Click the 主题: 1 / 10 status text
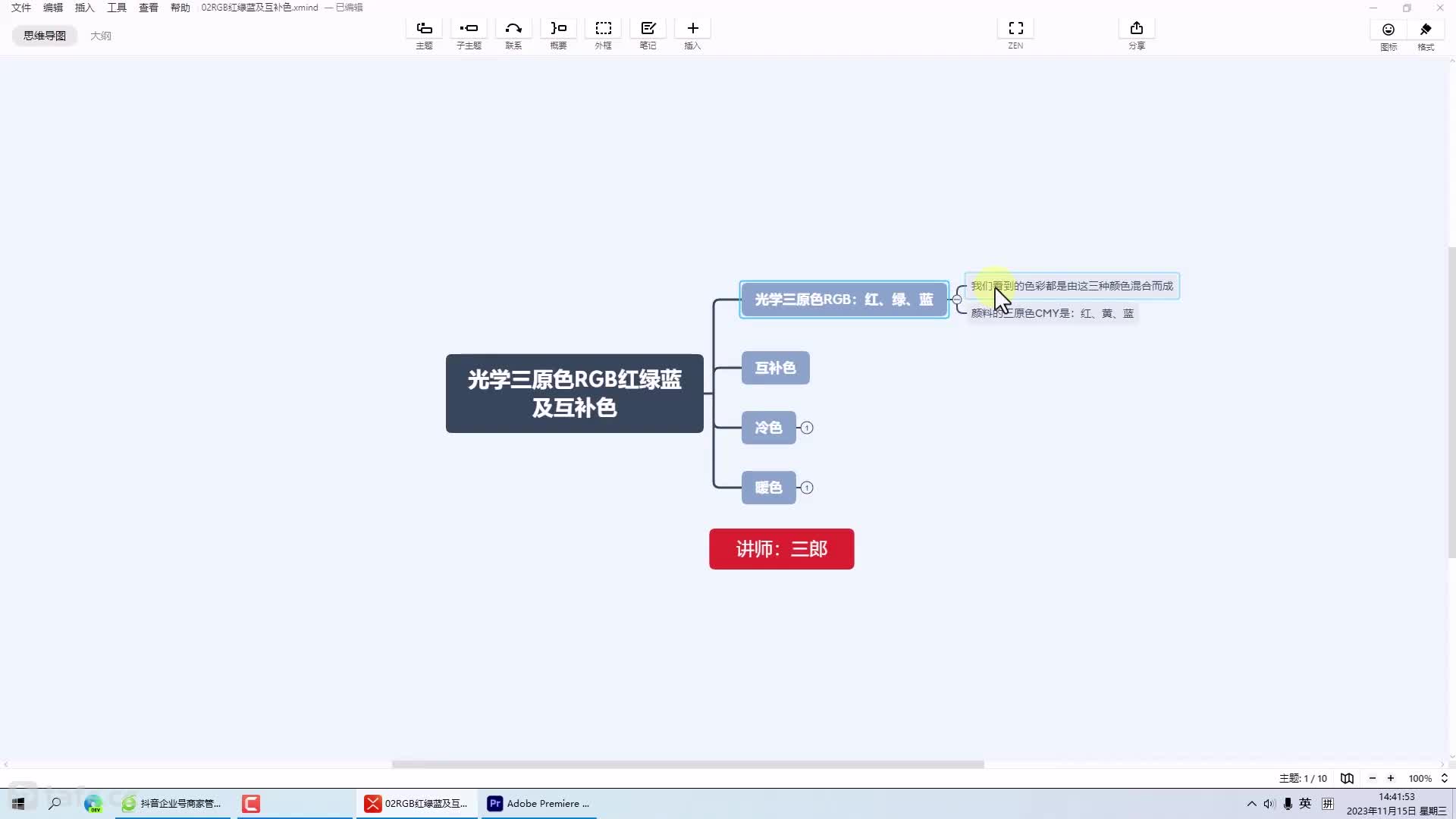This screenshot has width=1456, height=819. tap(1303, 778)
